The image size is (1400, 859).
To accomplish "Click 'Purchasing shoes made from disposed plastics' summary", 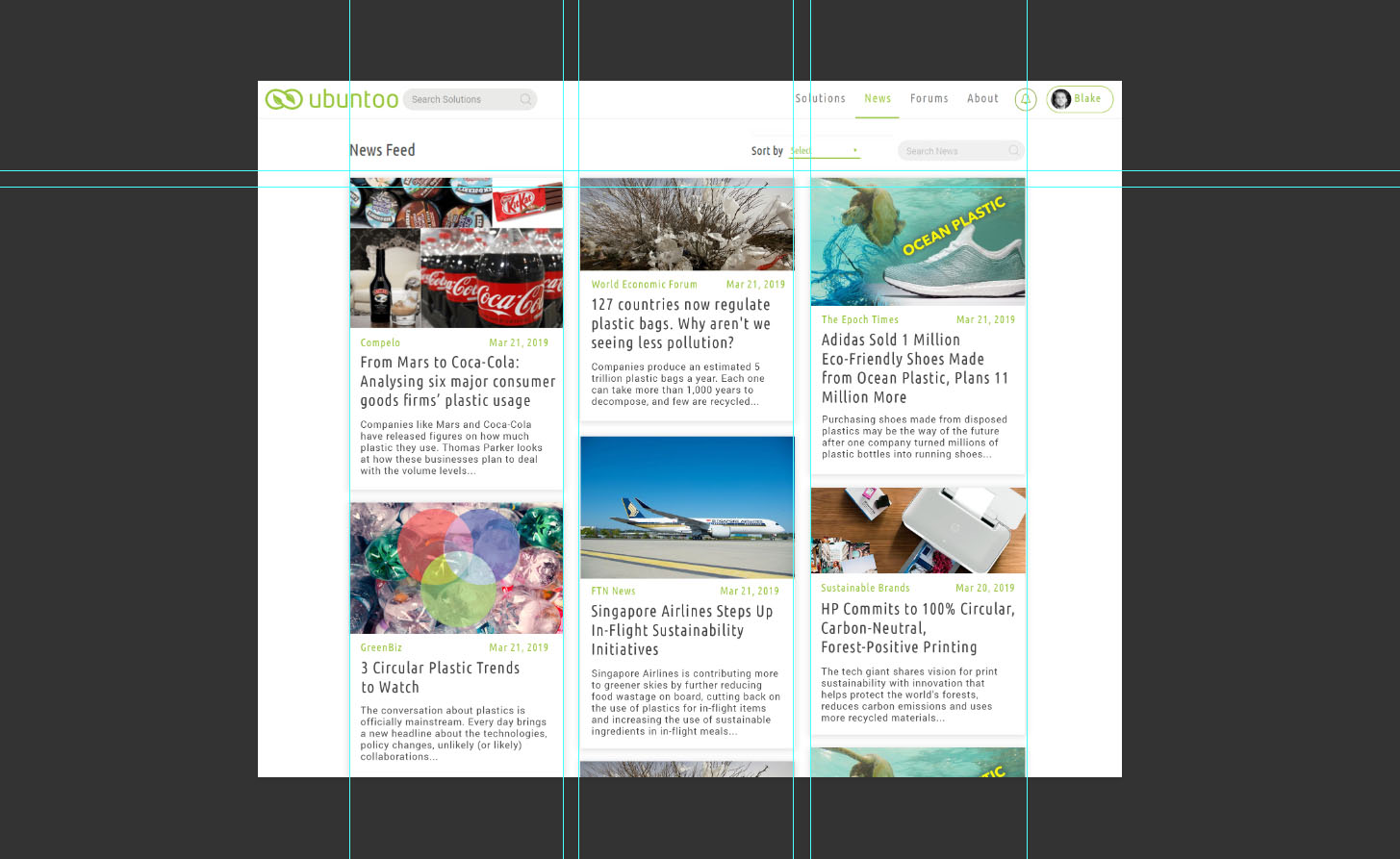I will point(914,437).
